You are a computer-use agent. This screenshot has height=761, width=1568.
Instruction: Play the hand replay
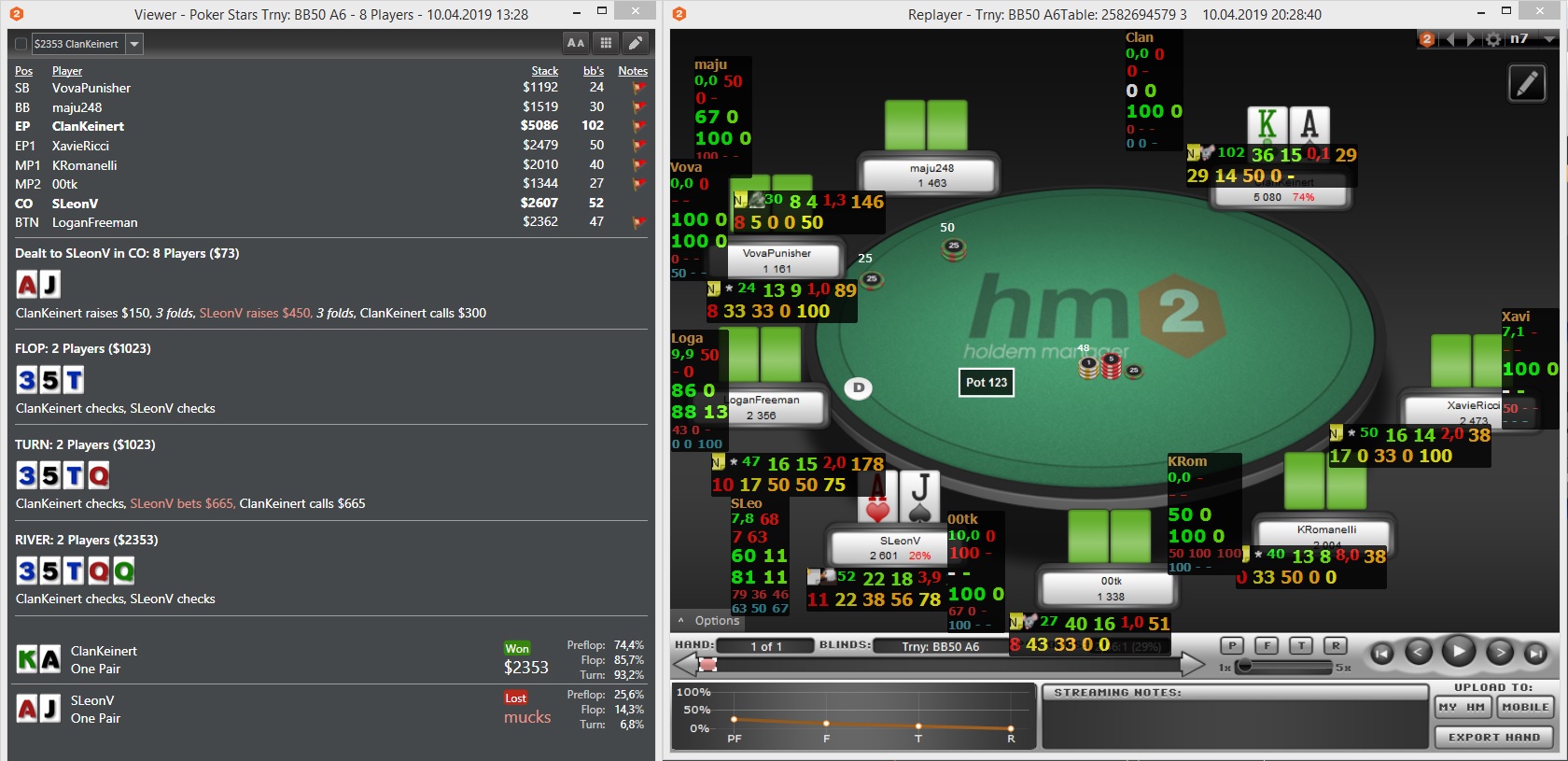point(1459,651)
